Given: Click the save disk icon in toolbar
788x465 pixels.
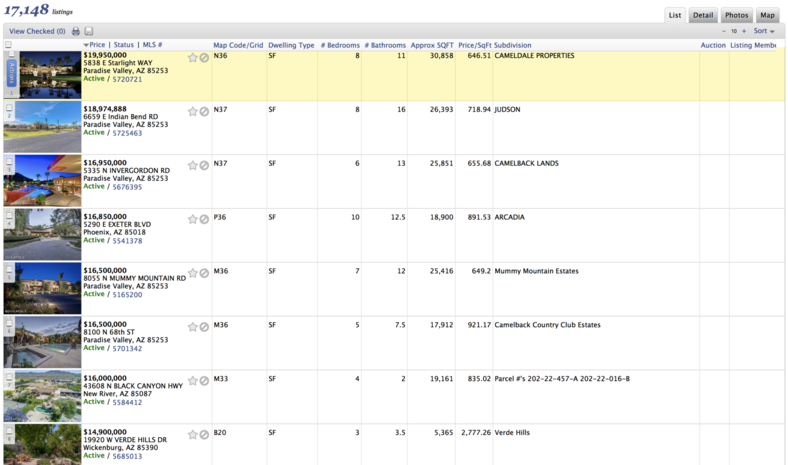Looking at the screenshot, I should pos(89,31).
